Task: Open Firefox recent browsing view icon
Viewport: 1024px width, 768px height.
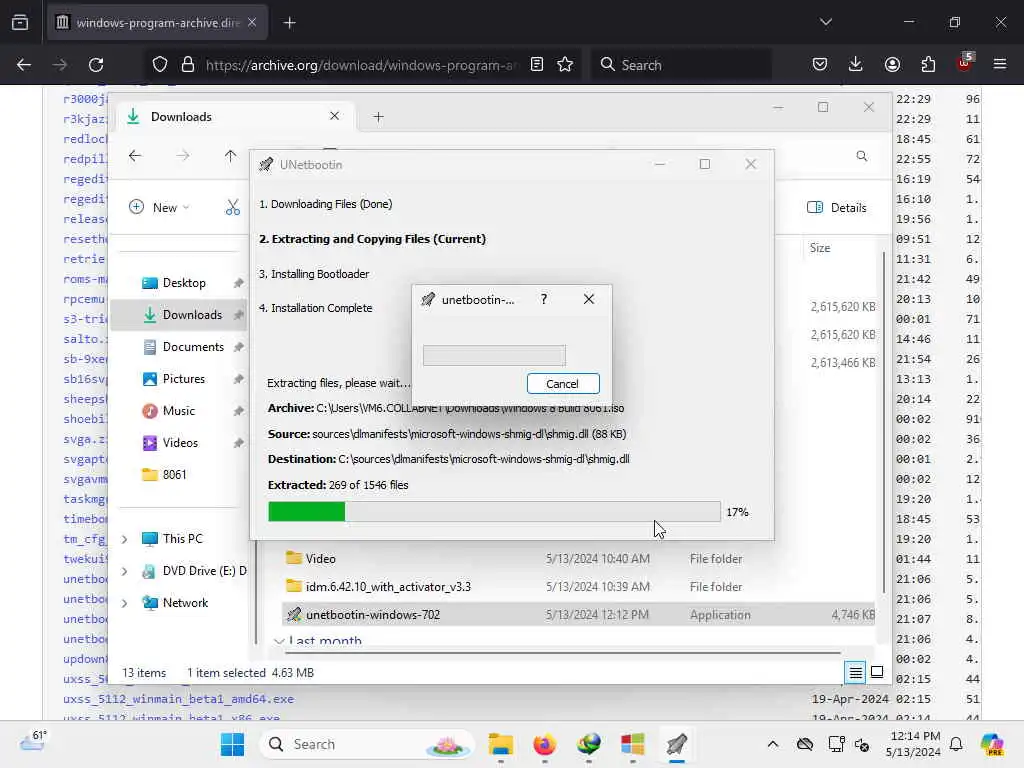Action: (20, 23)
